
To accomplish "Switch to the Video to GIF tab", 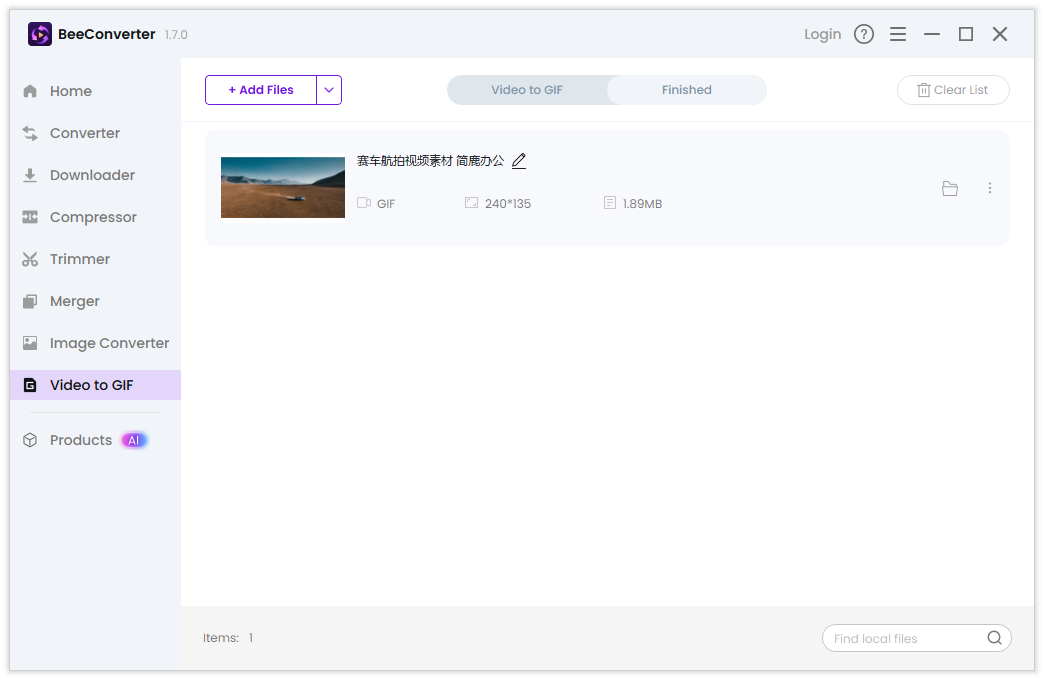I will pos(527,90).
